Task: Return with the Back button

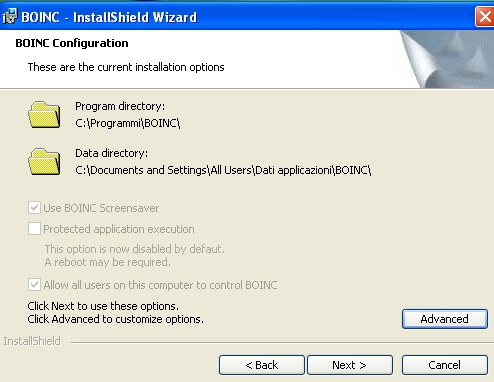Action: [x=262, y=365]
